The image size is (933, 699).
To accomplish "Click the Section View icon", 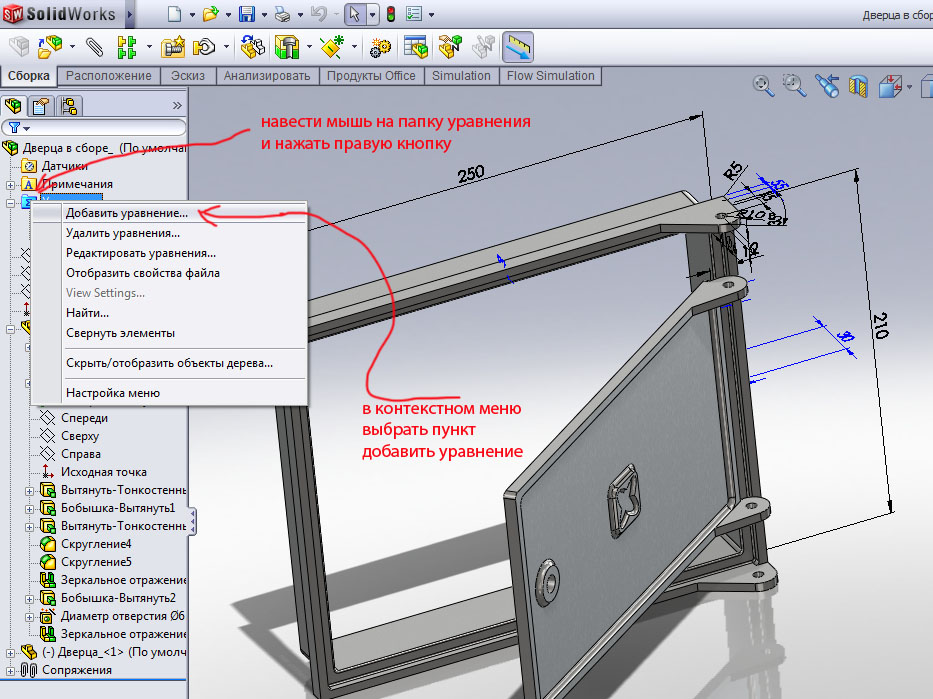I will (858, 86).
